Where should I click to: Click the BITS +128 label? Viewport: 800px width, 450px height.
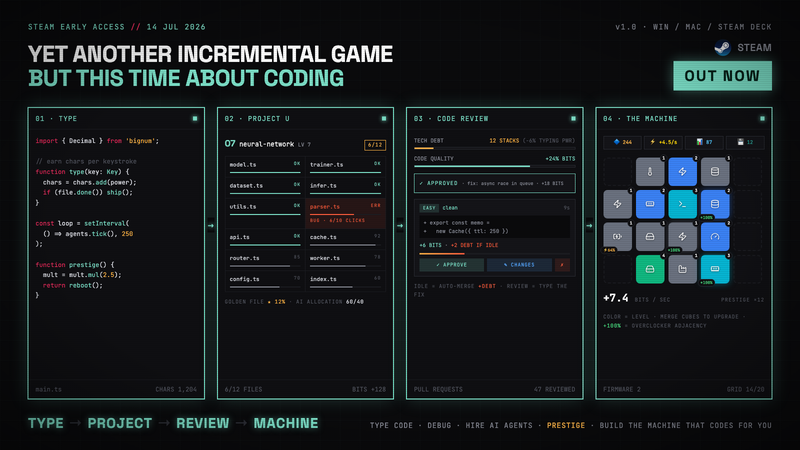pos(369,389)
